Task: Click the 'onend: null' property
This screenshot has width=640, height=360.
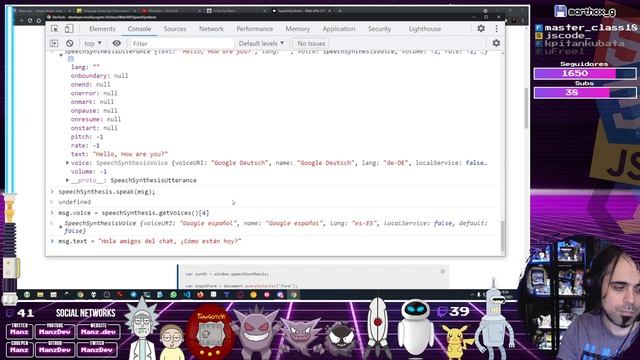Action: tap(90, 84)
